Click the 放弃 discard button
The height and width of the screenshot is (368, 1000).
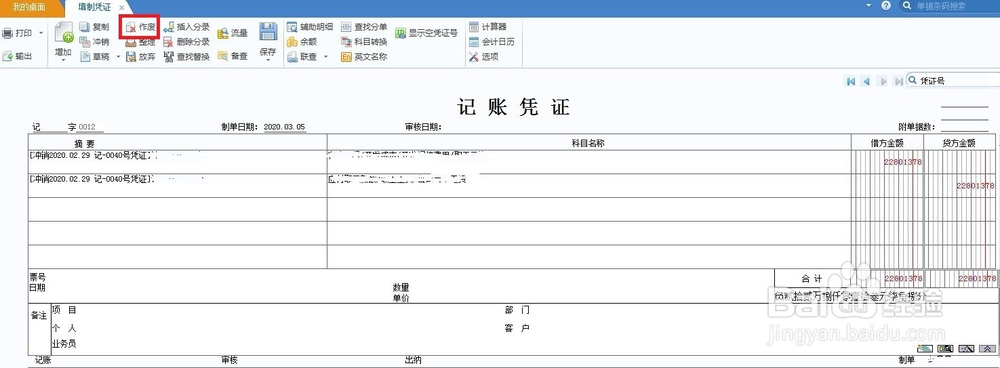(x=140, y=57)
